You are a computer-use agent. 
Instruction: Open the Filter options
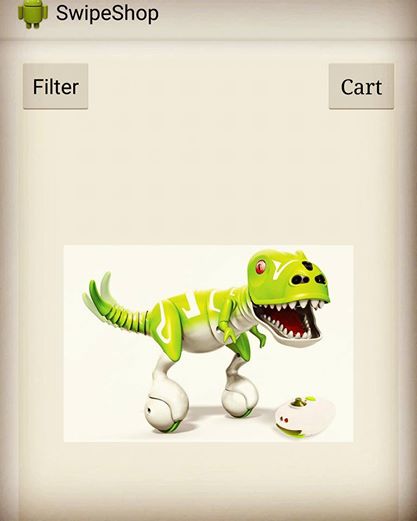tap(56, 86)
